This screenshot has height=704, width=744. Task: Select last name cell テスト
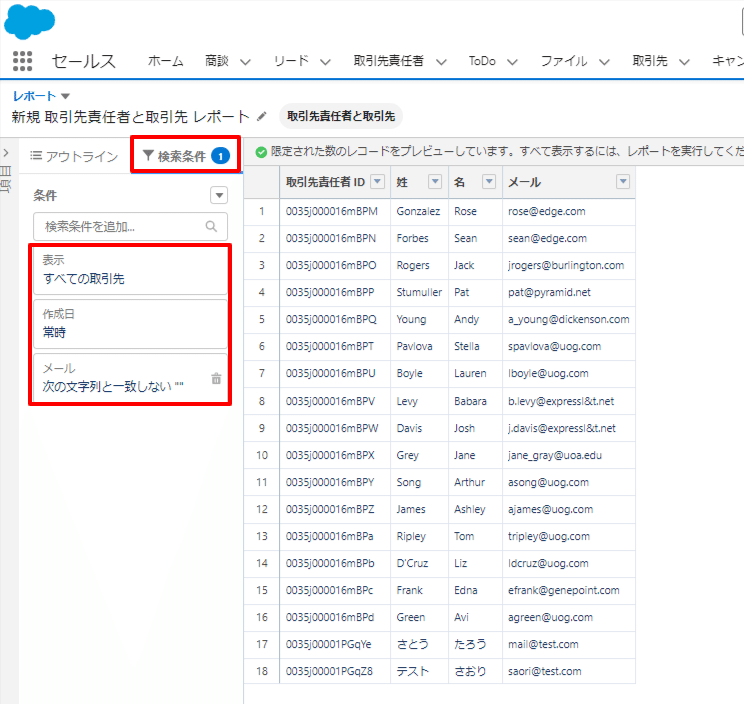click(419, 671)
